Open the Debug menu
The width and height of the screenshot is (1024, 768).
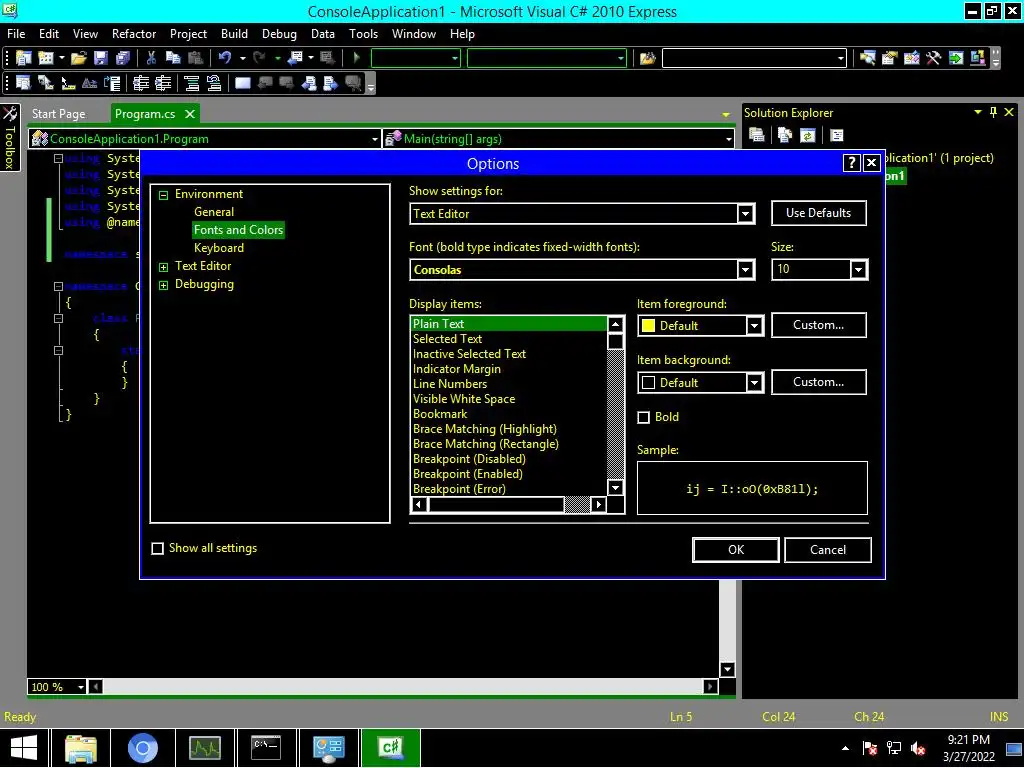point(279,34)
